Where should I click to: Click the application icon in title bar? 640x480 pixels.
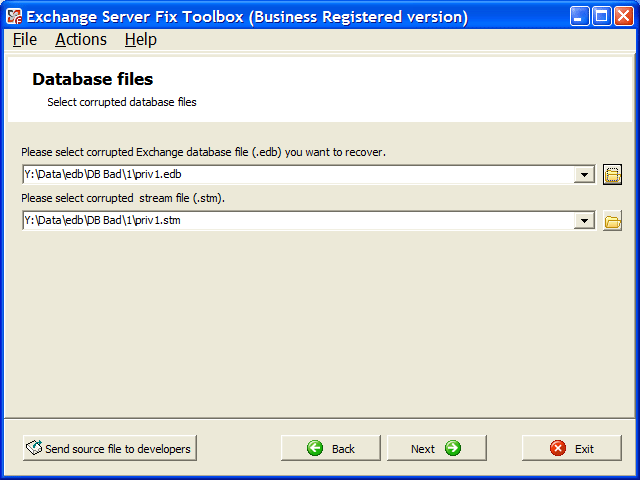14,16
